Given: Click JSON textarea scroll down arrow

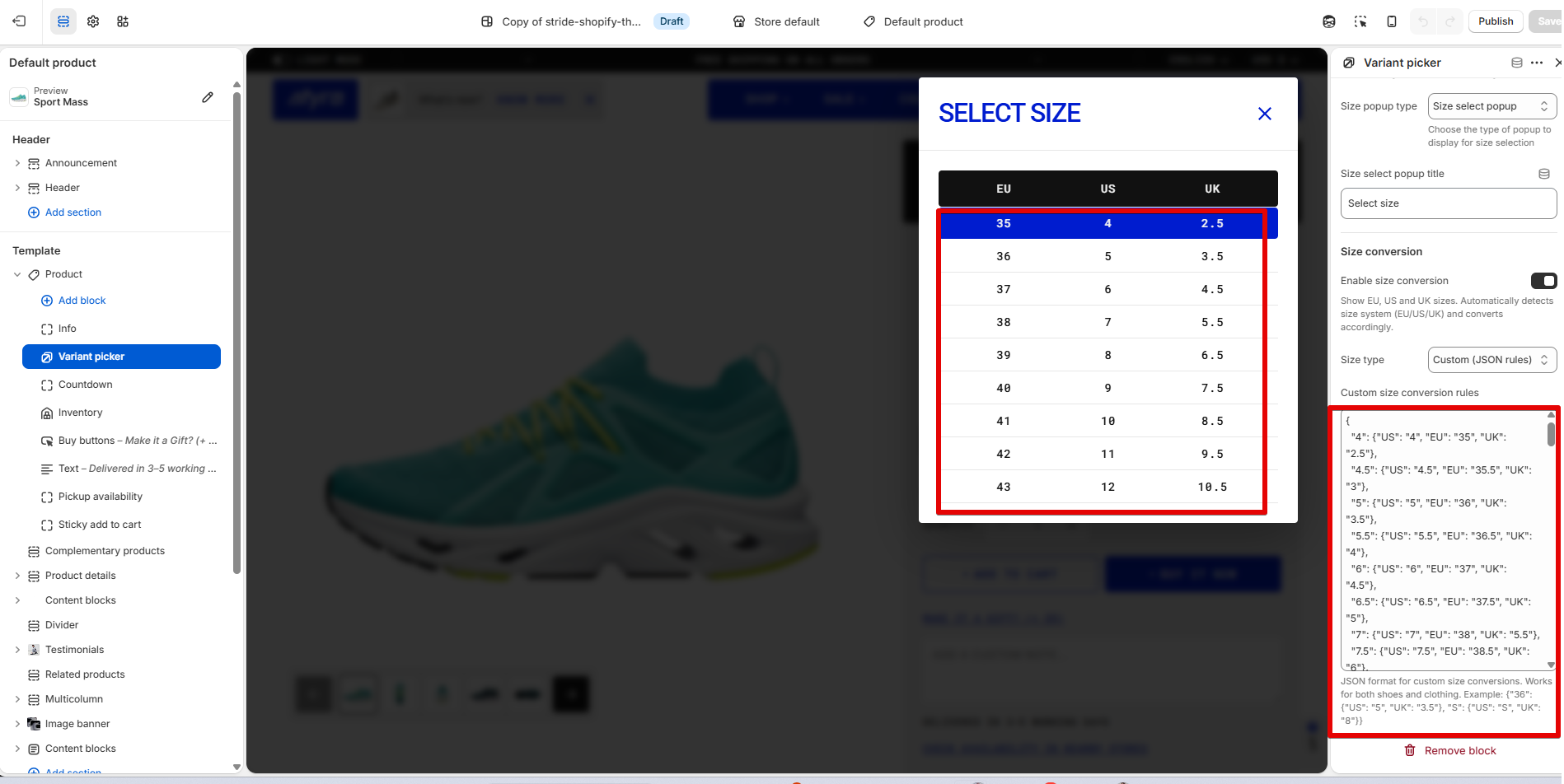Looking at the screenshot, I should click(x=1551, y=665).
